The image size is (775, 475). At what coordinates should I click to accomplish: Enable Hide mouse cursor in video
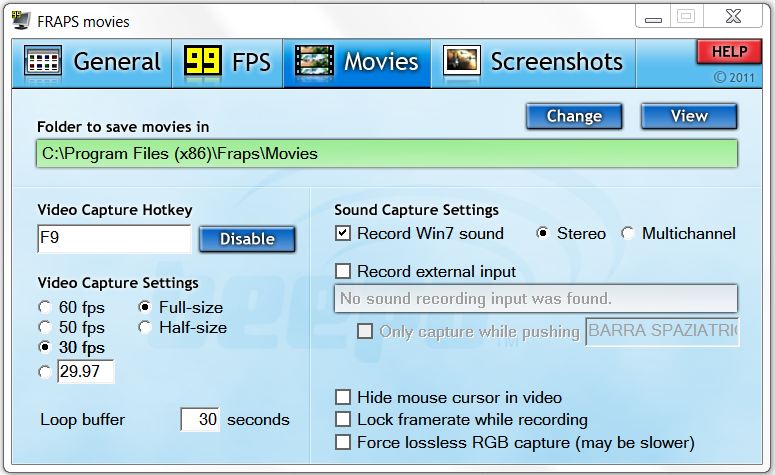click(x=343, y=397)
